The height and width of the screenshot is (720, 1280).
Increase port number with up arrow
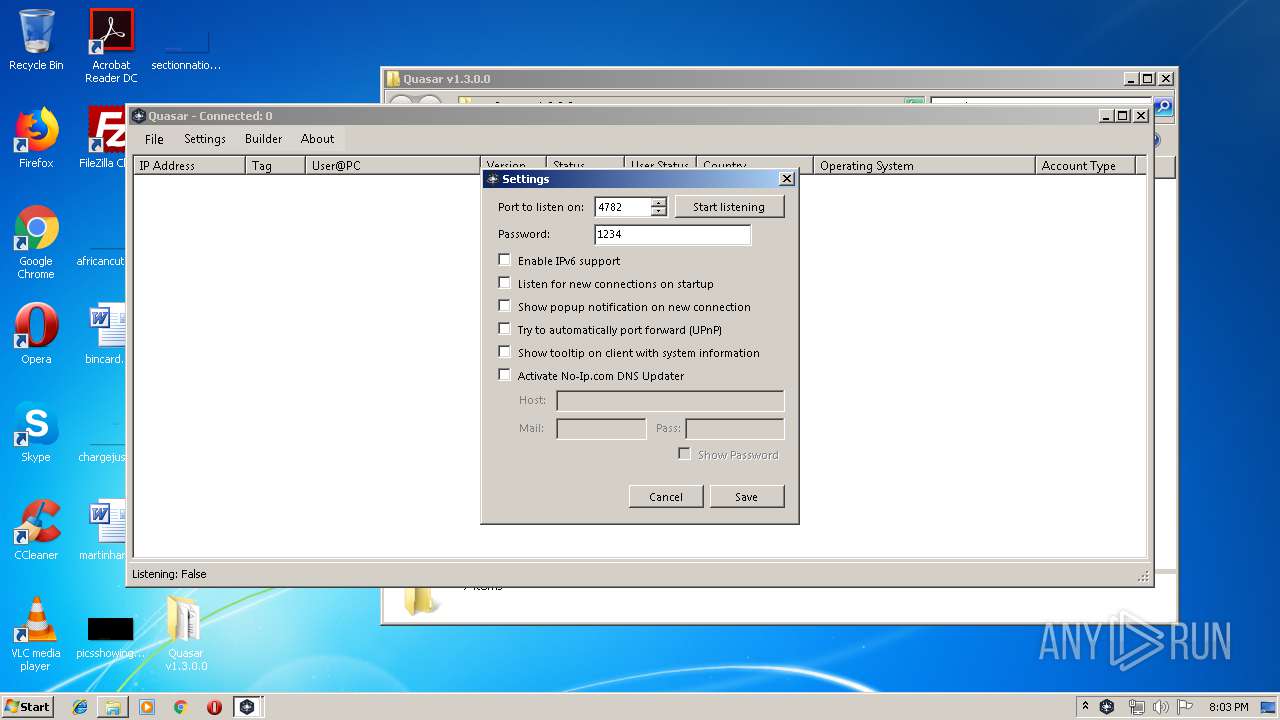click(x=658, y=203)
